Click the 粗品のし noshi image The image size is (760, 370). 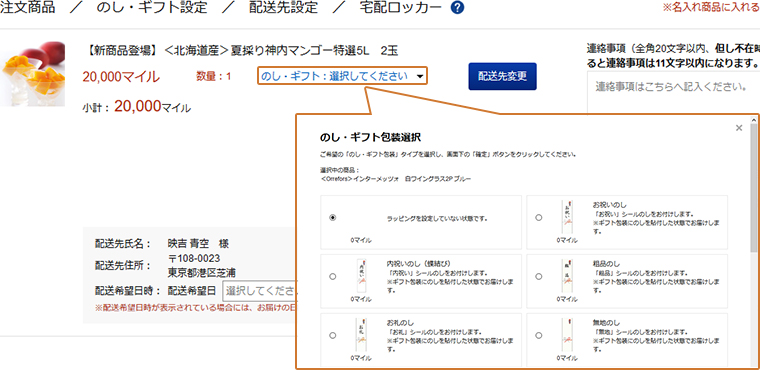click(566, 276)
